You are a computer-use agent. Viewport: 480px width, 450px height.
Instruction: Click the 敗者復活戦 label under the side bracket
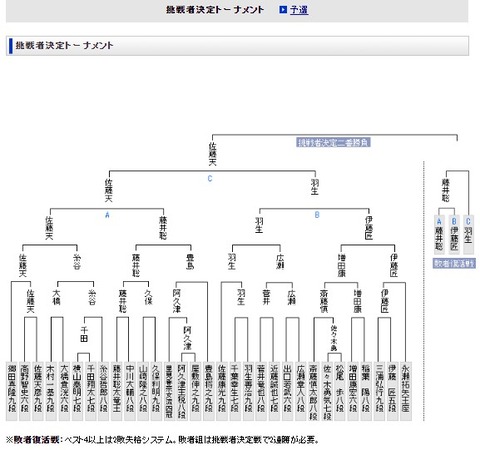454,263
